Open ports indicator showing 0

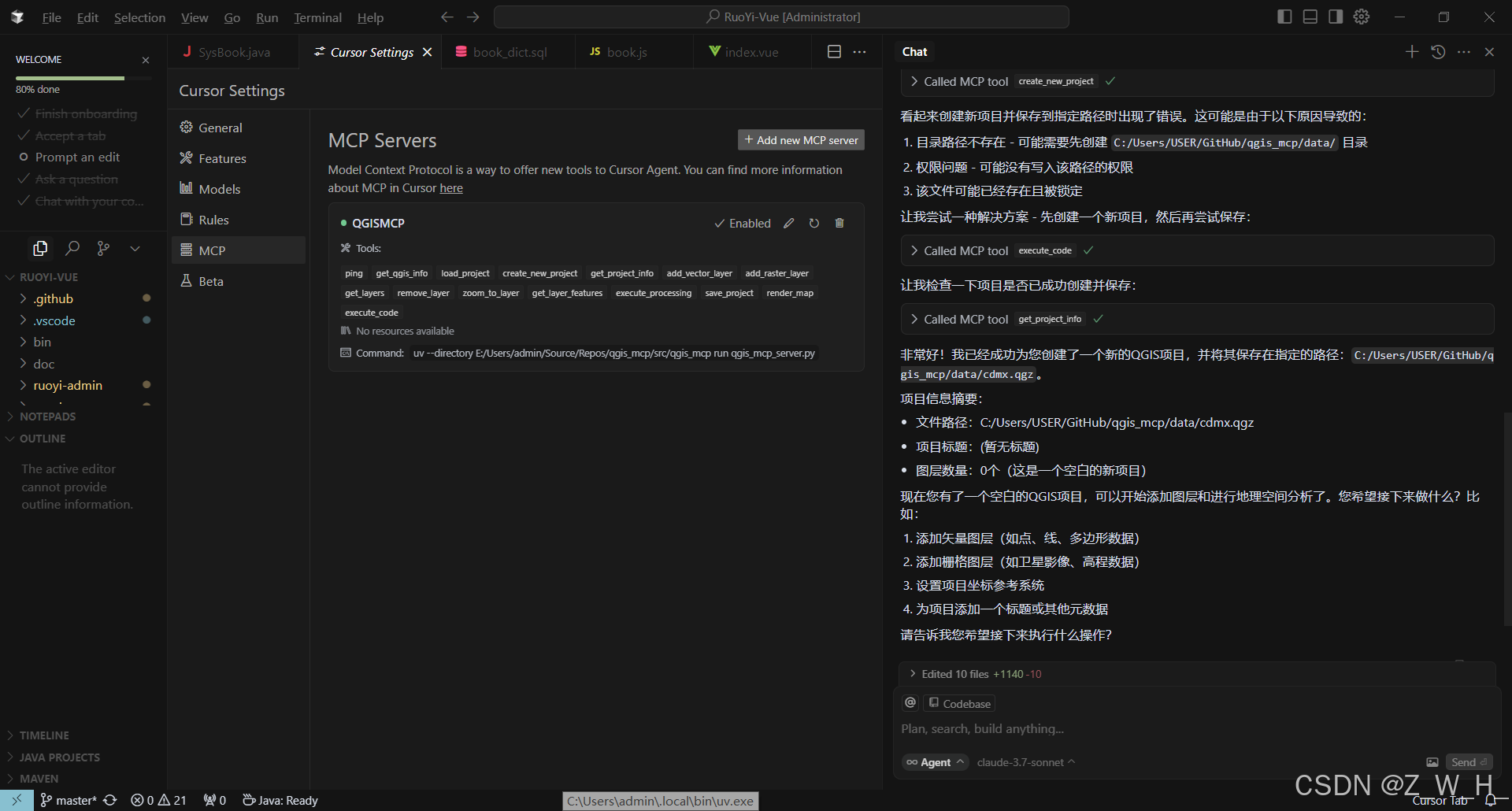click(x=214, y=800)
